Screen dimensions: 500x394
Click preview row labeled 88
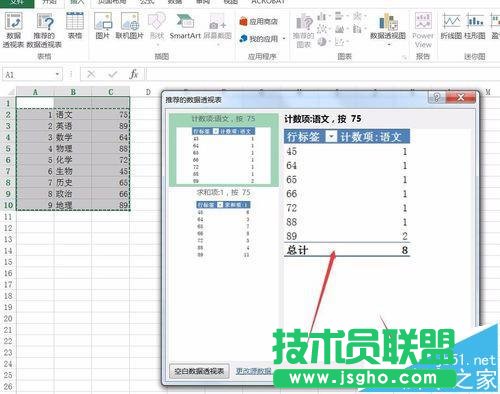tap(347, 222)
